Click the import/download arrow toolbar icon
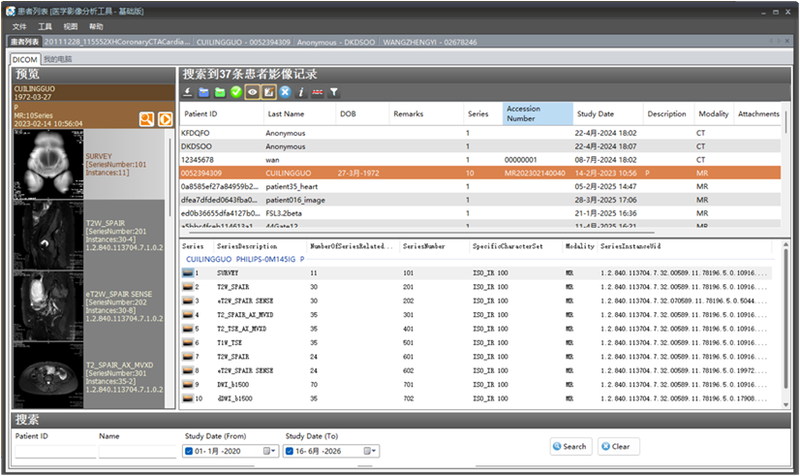 click(187, 92)
